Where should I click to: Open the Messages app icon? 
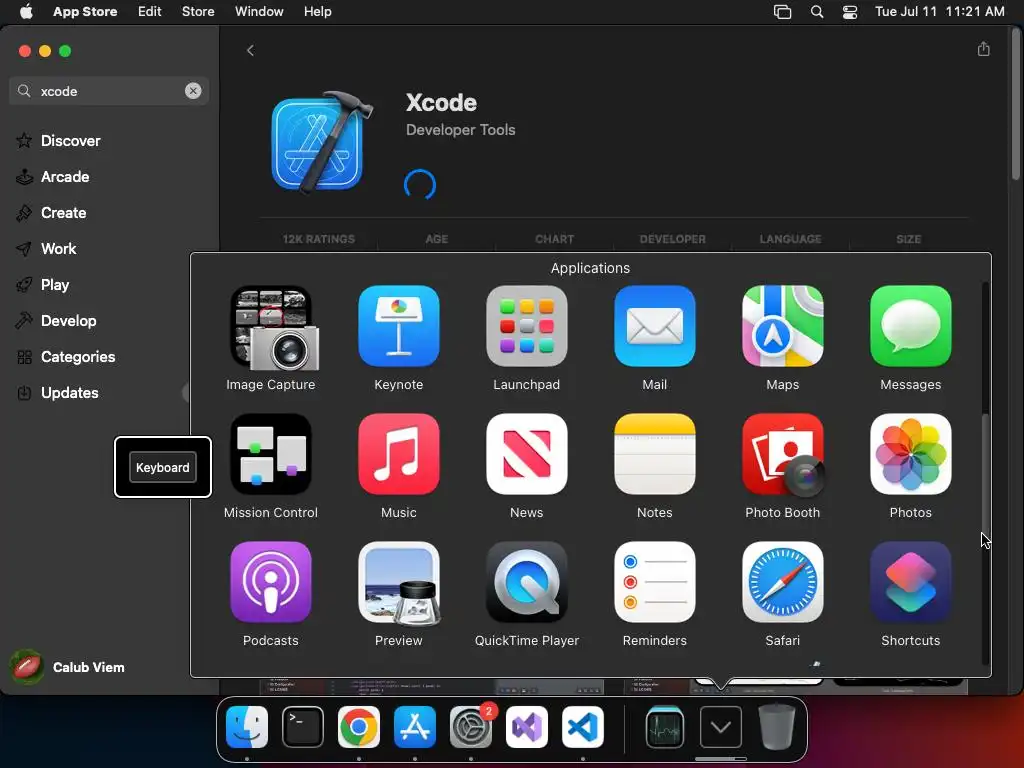click(910, 327)
